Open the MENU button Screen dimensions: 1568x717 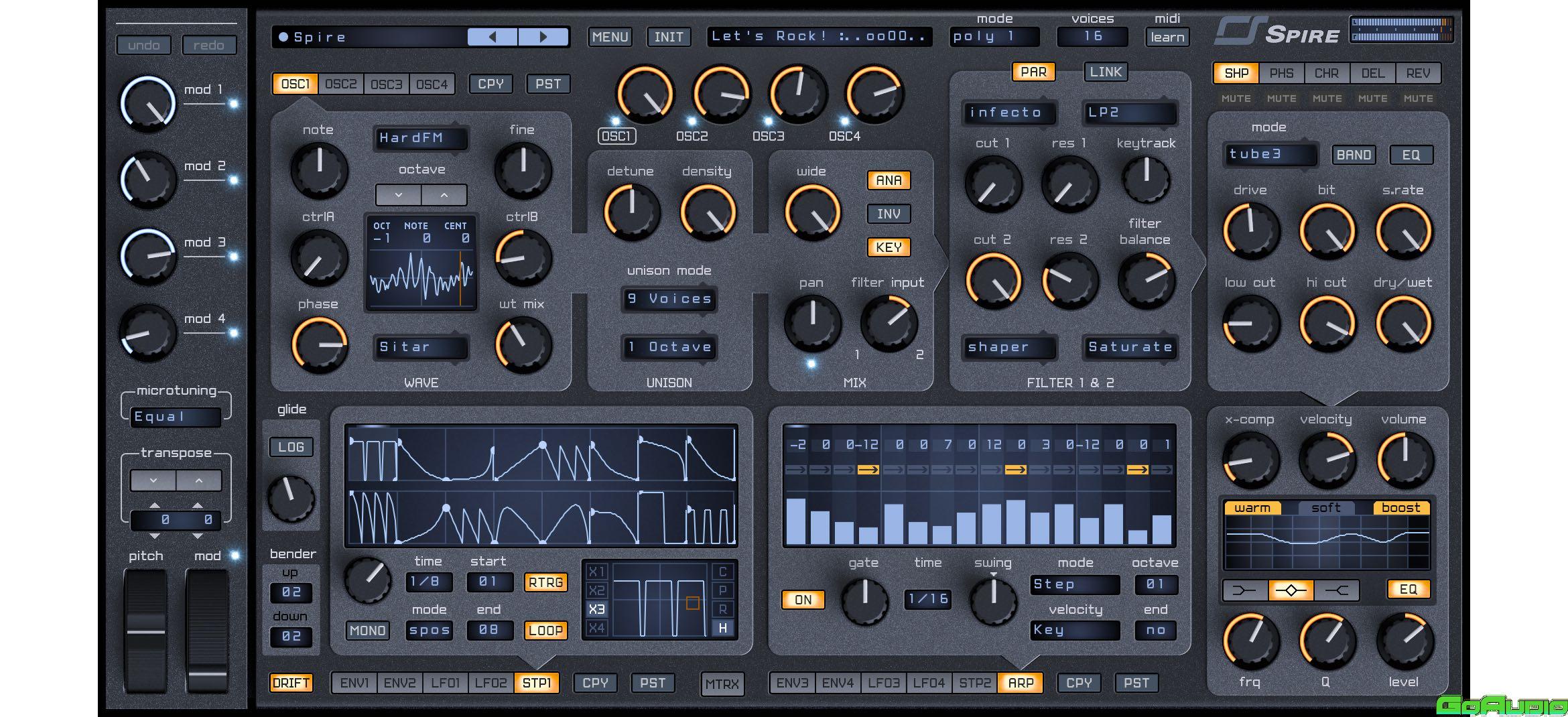click(x=610, y=37)
